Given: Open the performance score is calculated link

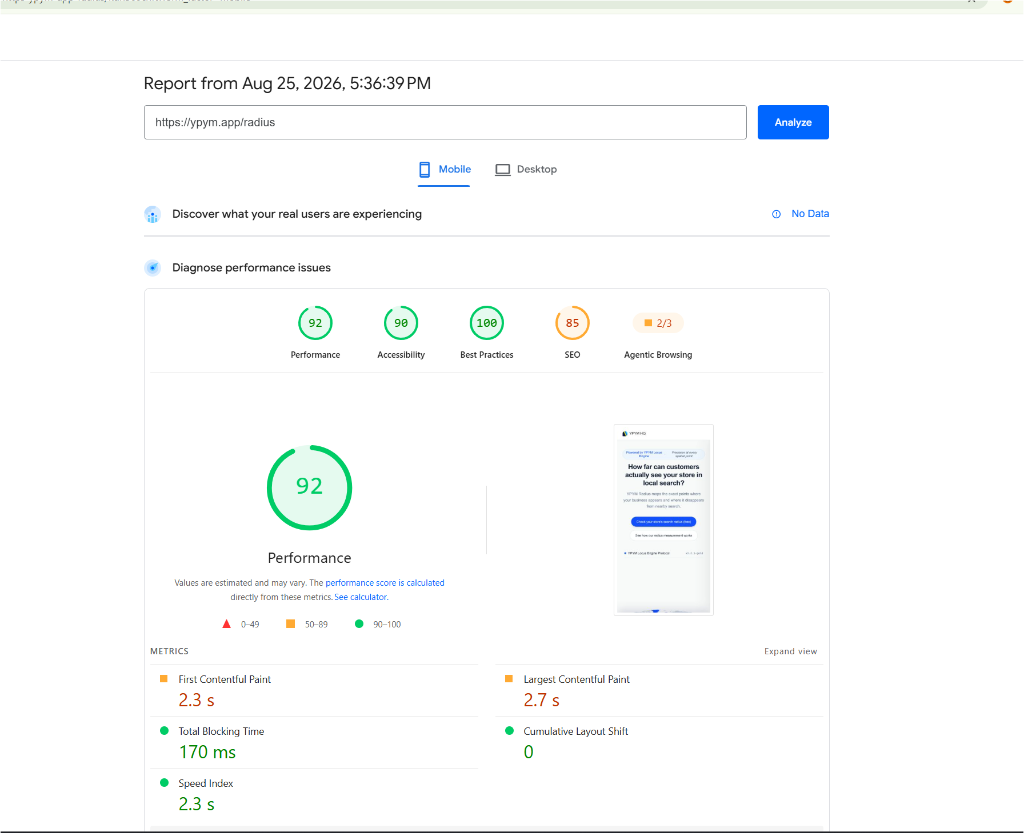Looking at the screenshot, I should click(x=385, y=583).
